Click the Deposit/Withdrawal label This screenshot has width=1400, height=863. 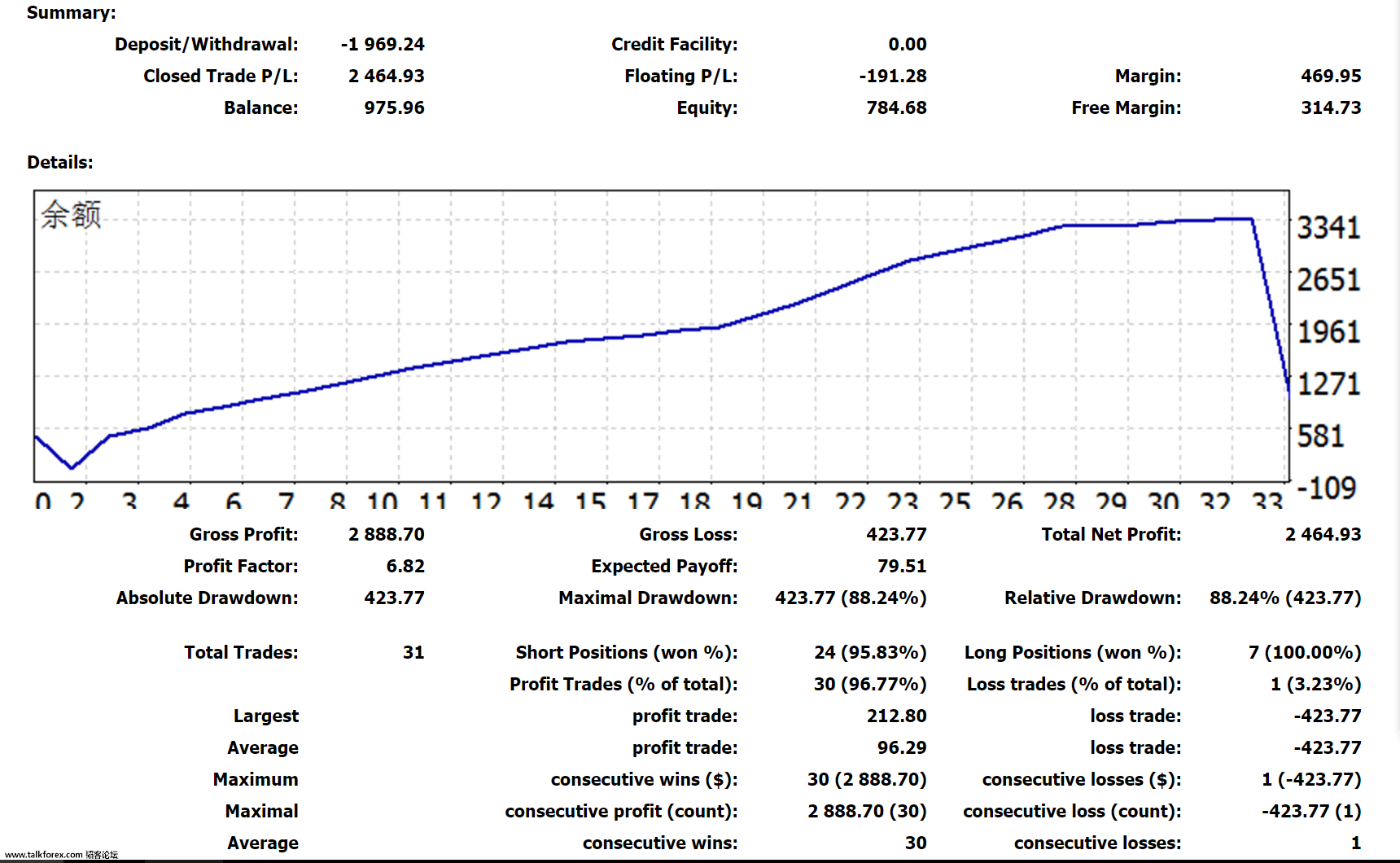pyautogui.click(x=207, y=44)
